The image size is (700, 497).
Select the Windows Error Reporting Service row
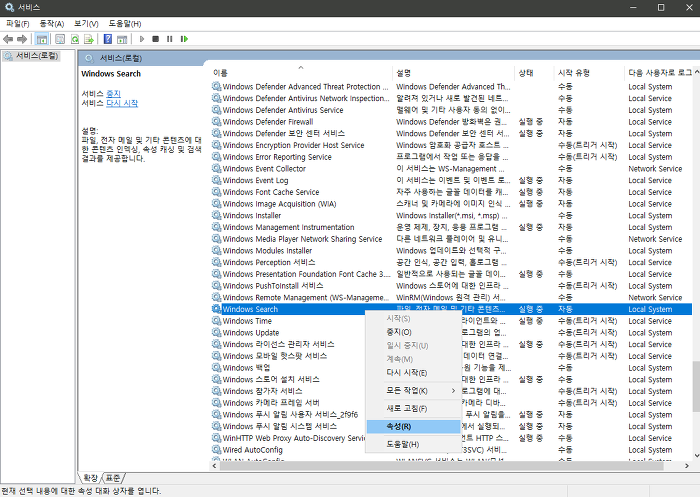click(x=451, y=157)
